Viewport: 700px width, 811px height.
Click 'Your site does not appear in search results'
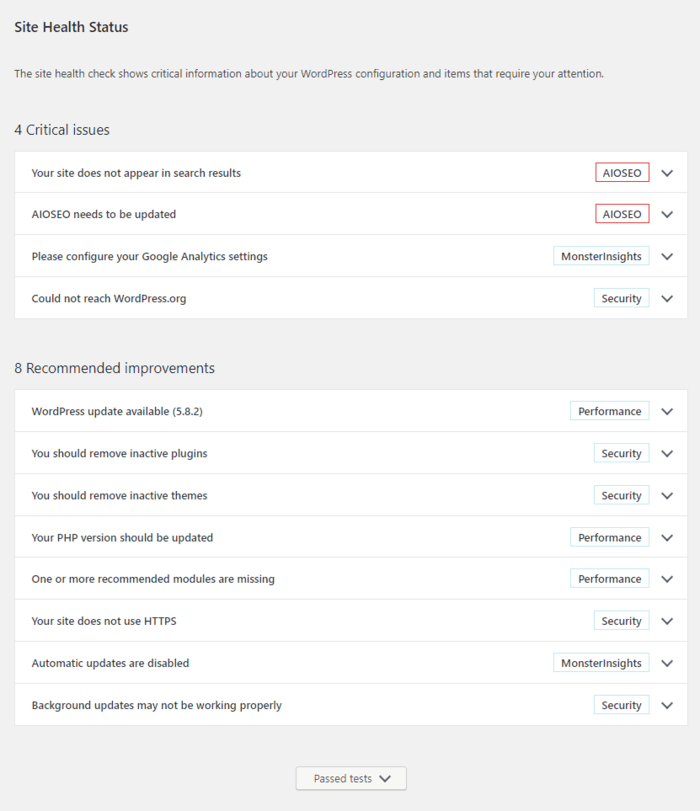pos(136,173)
